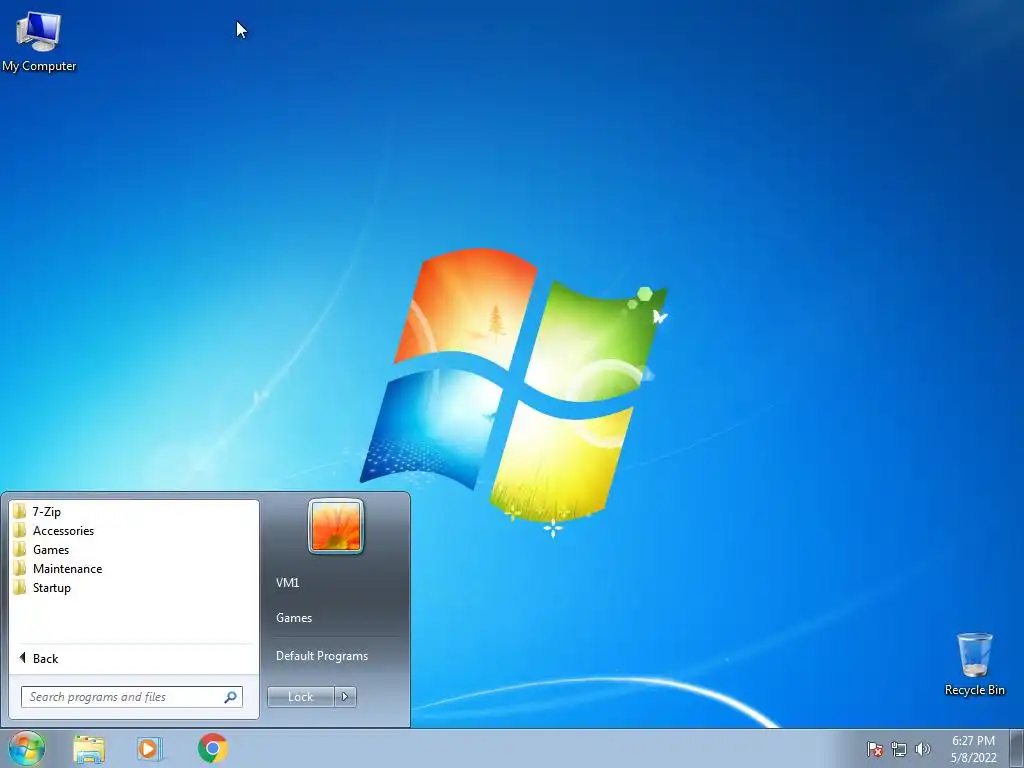
Task: Open the network status tray icon
Action: tap(899, 749)
